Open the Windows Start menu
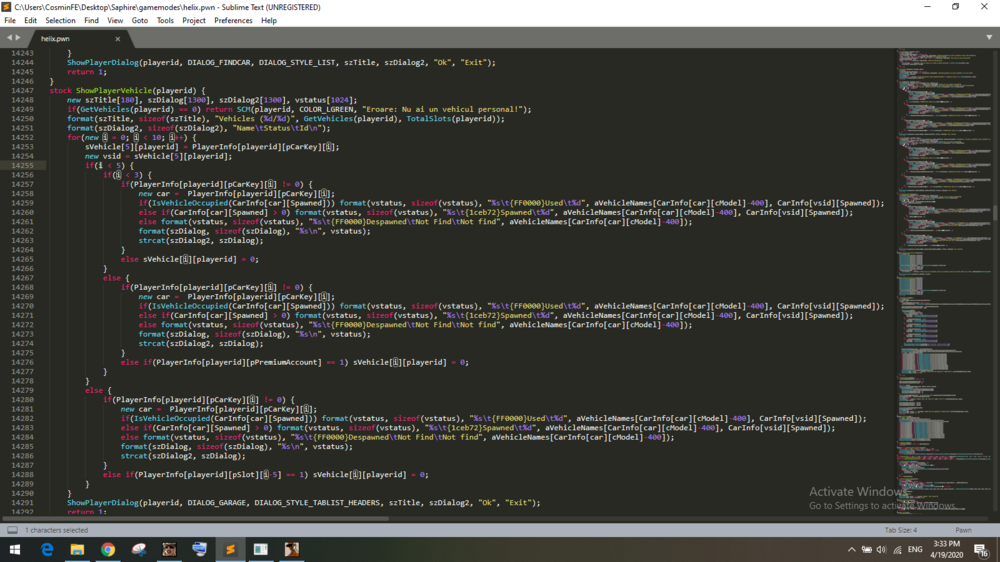The height and width of the screenshot is (562, 1000). click(15, 549)
